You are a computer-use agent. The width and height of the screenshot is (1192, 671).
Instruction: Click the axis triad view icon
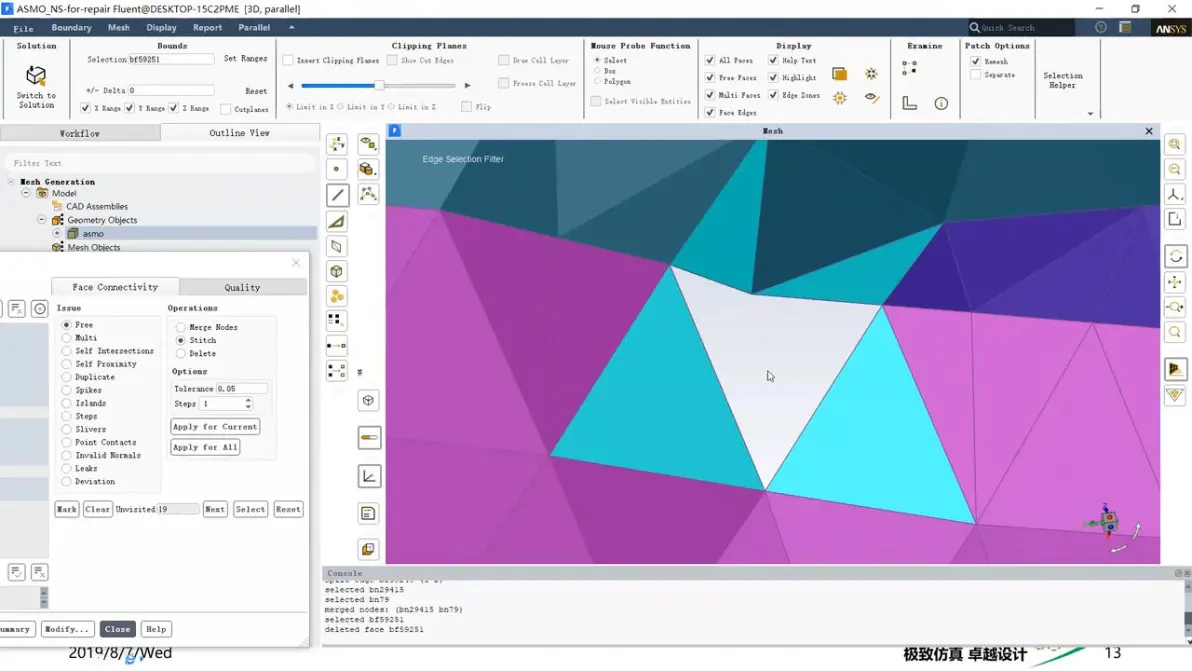tap(1175, 195)
